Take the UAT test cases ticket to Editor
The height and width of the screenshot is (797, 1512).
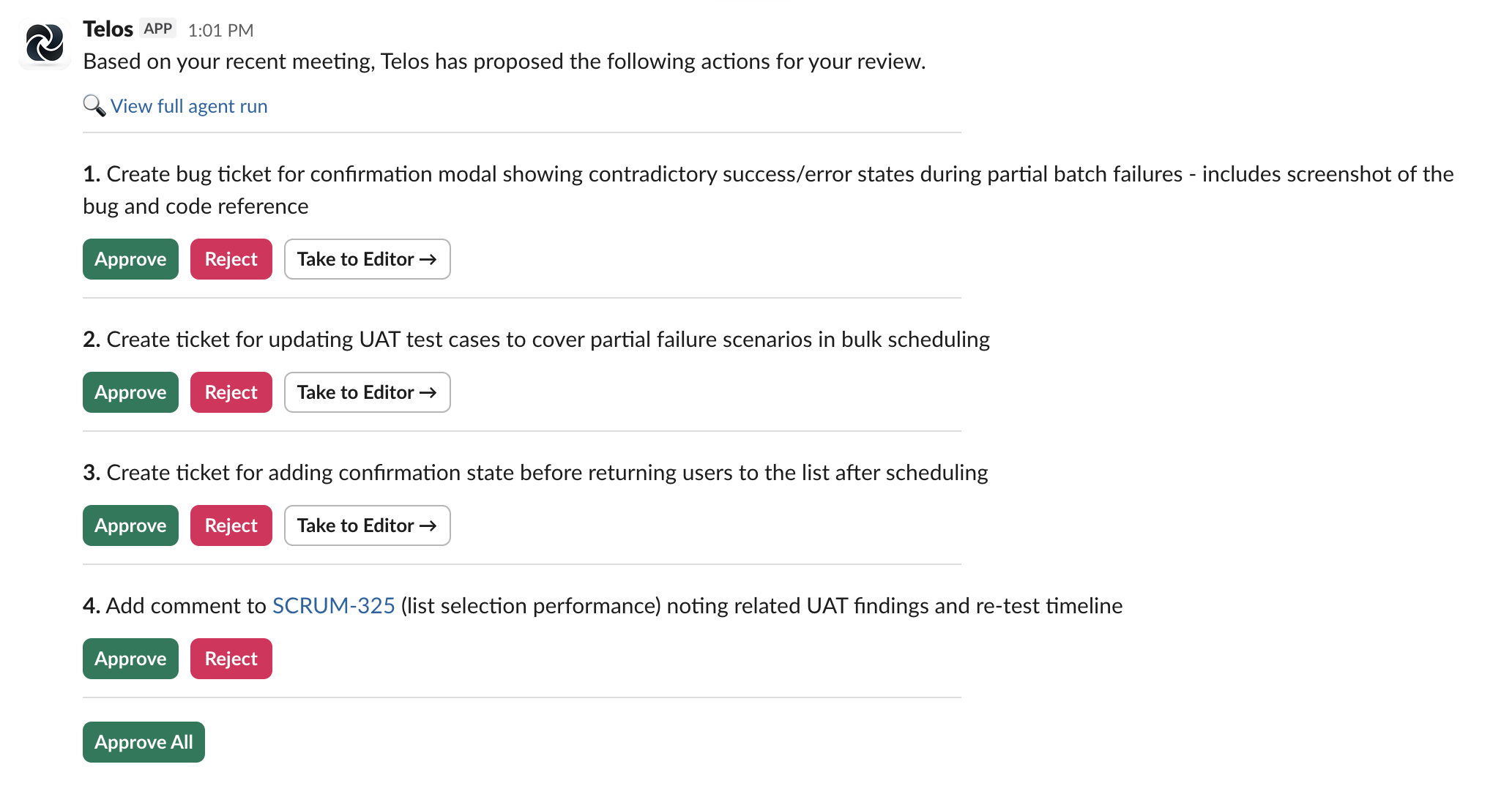[367, 392]
